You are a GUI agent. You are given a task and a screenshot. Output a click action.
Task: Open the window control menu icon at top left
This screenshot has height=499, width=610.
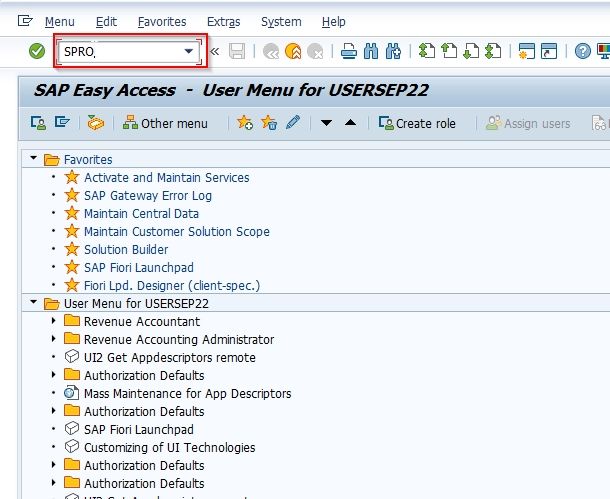coord(25,21)
